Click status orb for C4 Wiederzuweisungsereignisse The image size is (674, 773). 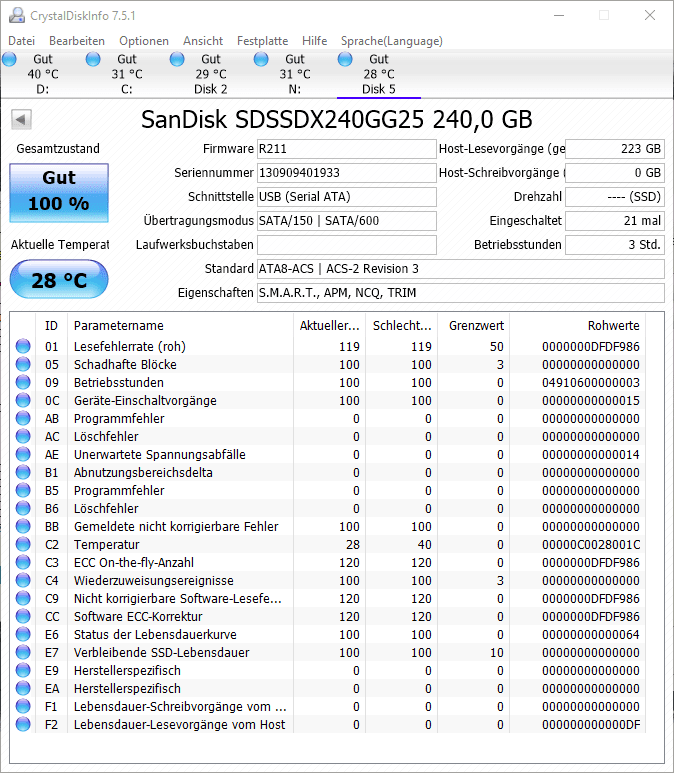click(x=23, y=580)
